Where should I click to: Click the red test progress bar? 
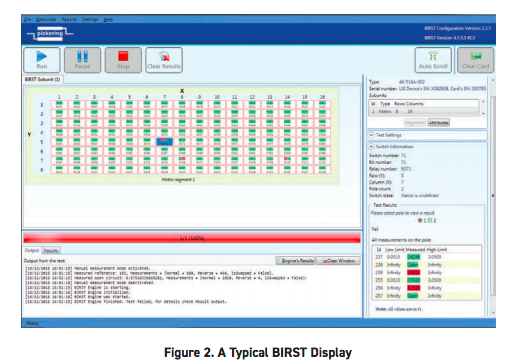(192, 238)
